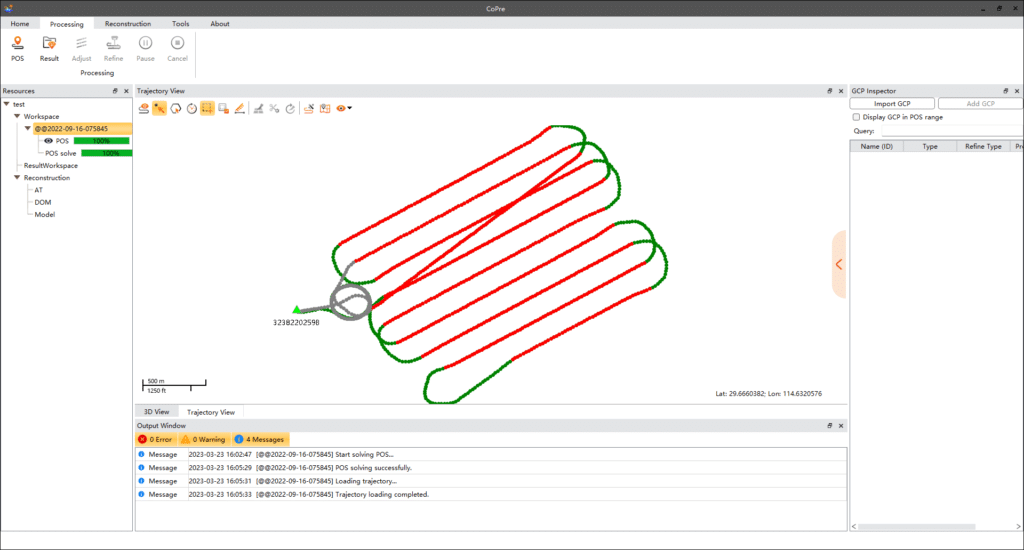Image resolution: width=1024 pixels, height=550 pixels.
Task: Collapse the Workspace tree node
Action: click(x=17, y=116)
